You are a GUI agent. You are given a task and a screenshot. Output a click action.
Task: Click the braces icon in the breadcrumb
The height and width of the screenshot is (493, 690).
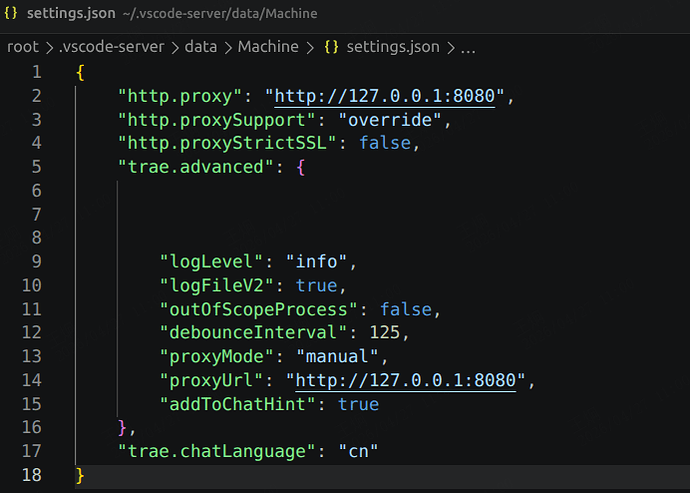pos(331,47)
